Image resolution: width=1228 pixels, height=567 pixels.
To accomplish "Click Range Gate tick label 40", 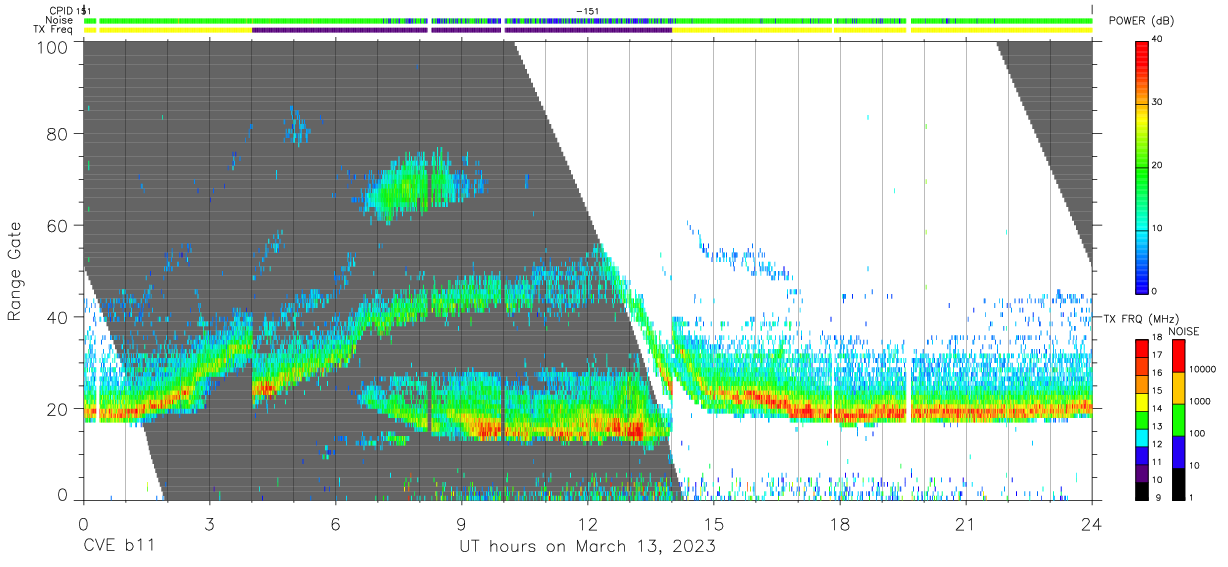I will pos(57,318).
